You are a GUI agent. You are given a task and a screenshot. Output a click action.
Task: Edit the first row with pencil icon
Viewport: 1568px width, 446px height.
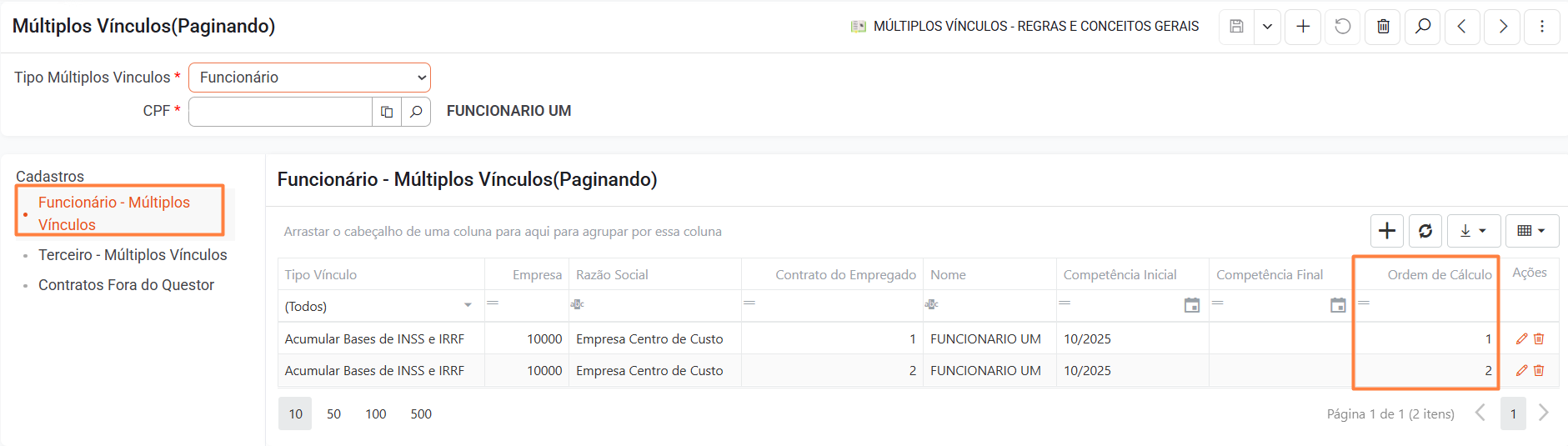[x=1521, y=339]
